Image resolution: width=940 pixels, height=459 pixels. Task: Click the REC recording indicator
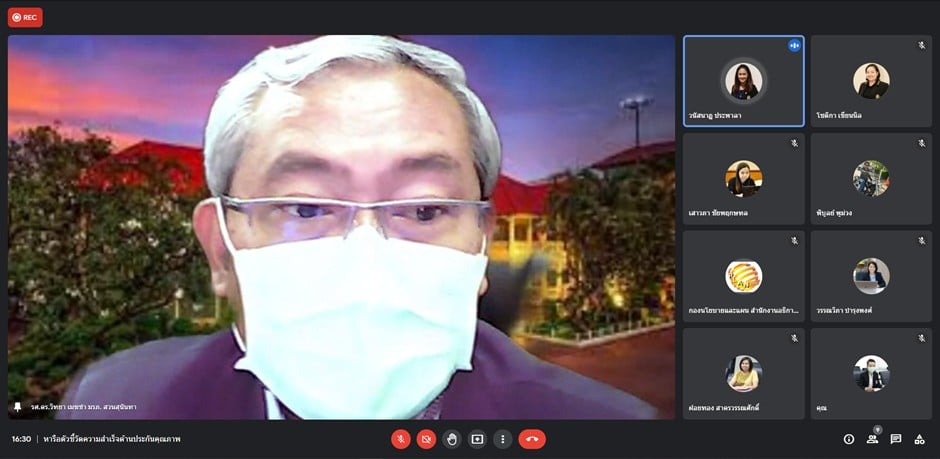25,17
